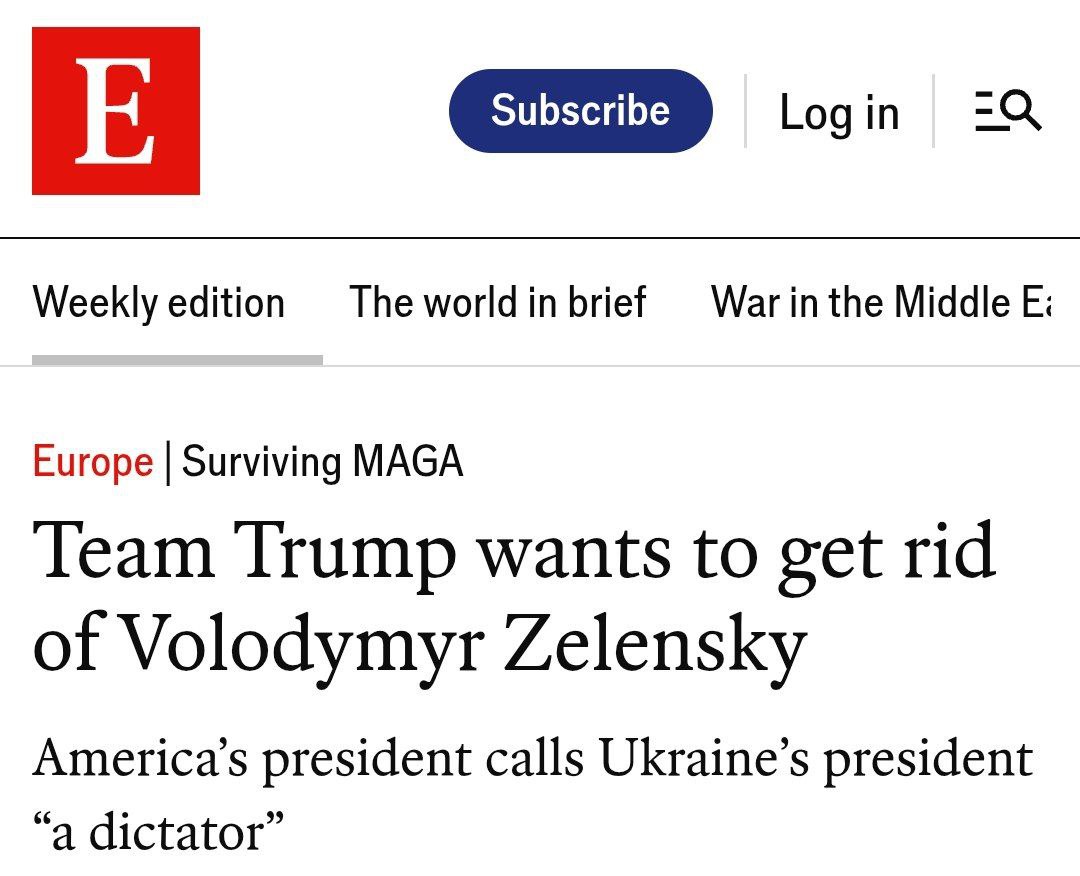
Task: Go to War in the Middle East tab
Action: (880, 303)
